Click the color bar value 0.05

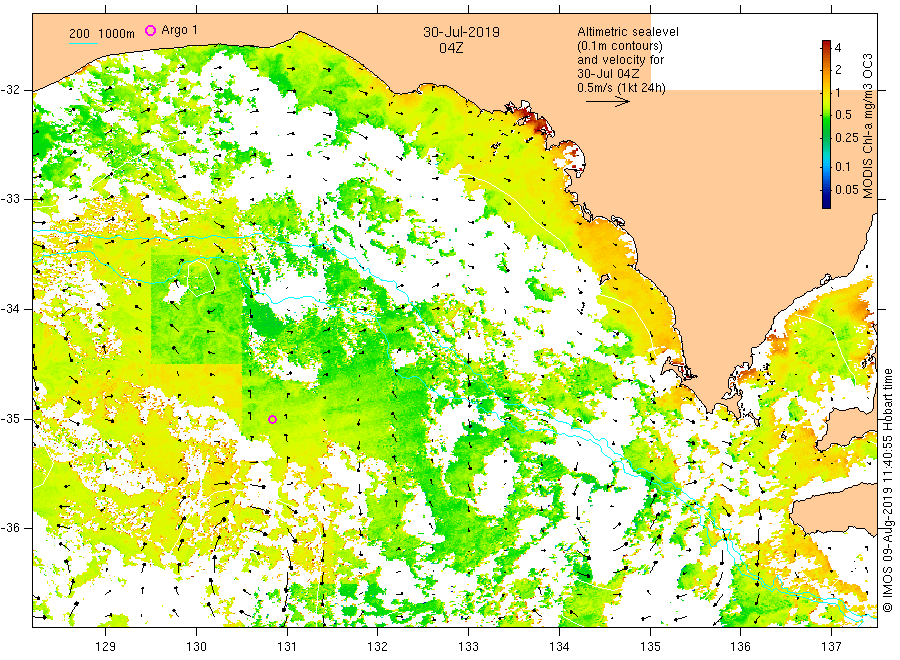click(x=847, y=190)
